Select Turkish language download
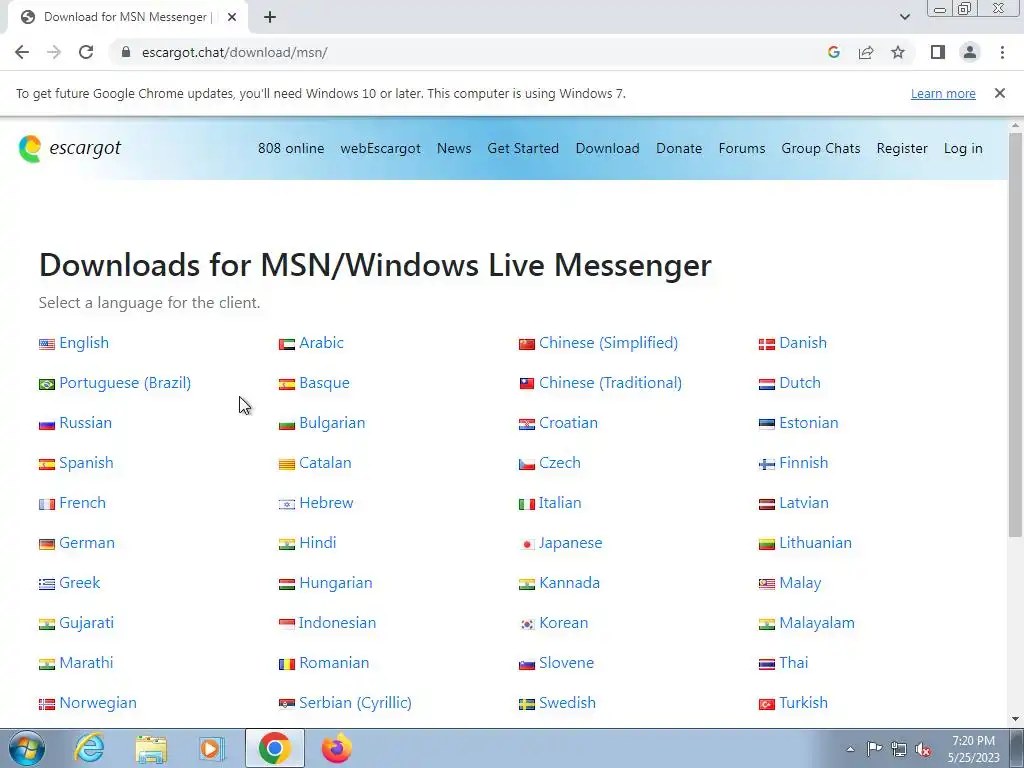 tap(803, 703)
